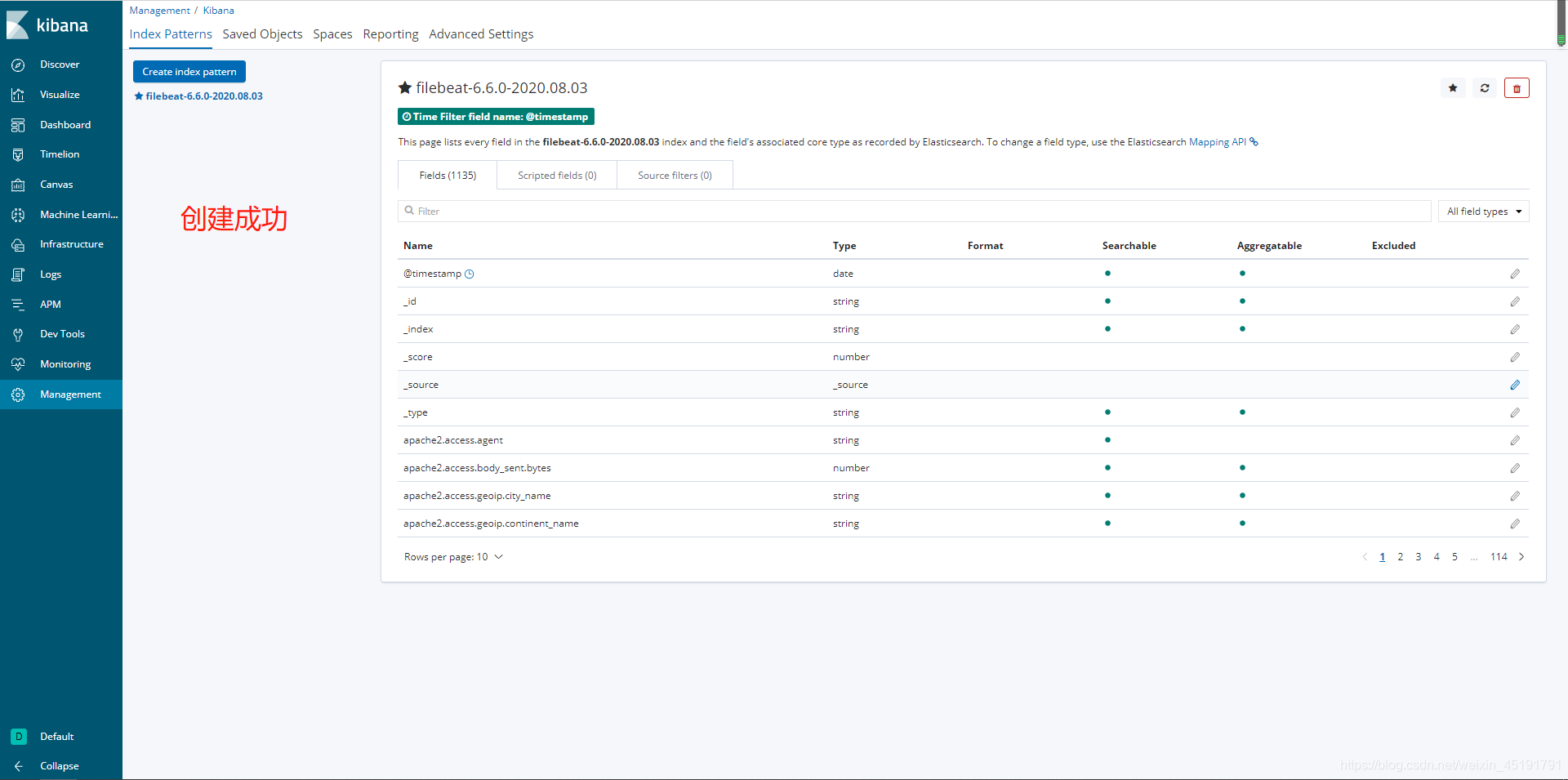This screenshot has width=1568, height=780.
Task: Click the Searchable column header
Action: click(x=1129, y=246)
